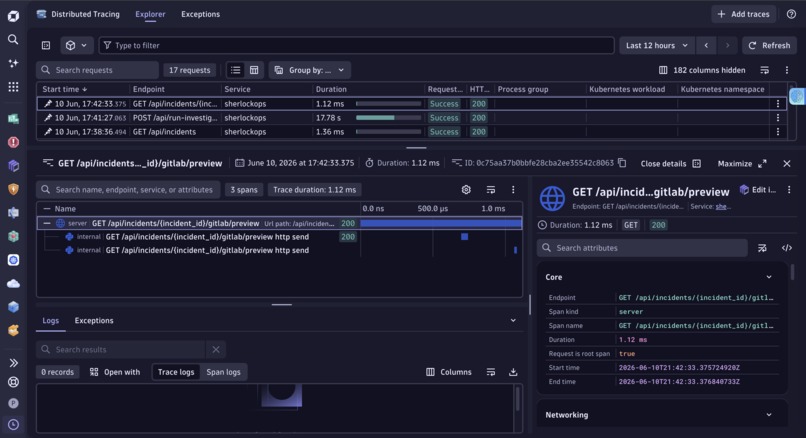Sort by Start time column
806x438 pixels.
[x=65, y=89]
